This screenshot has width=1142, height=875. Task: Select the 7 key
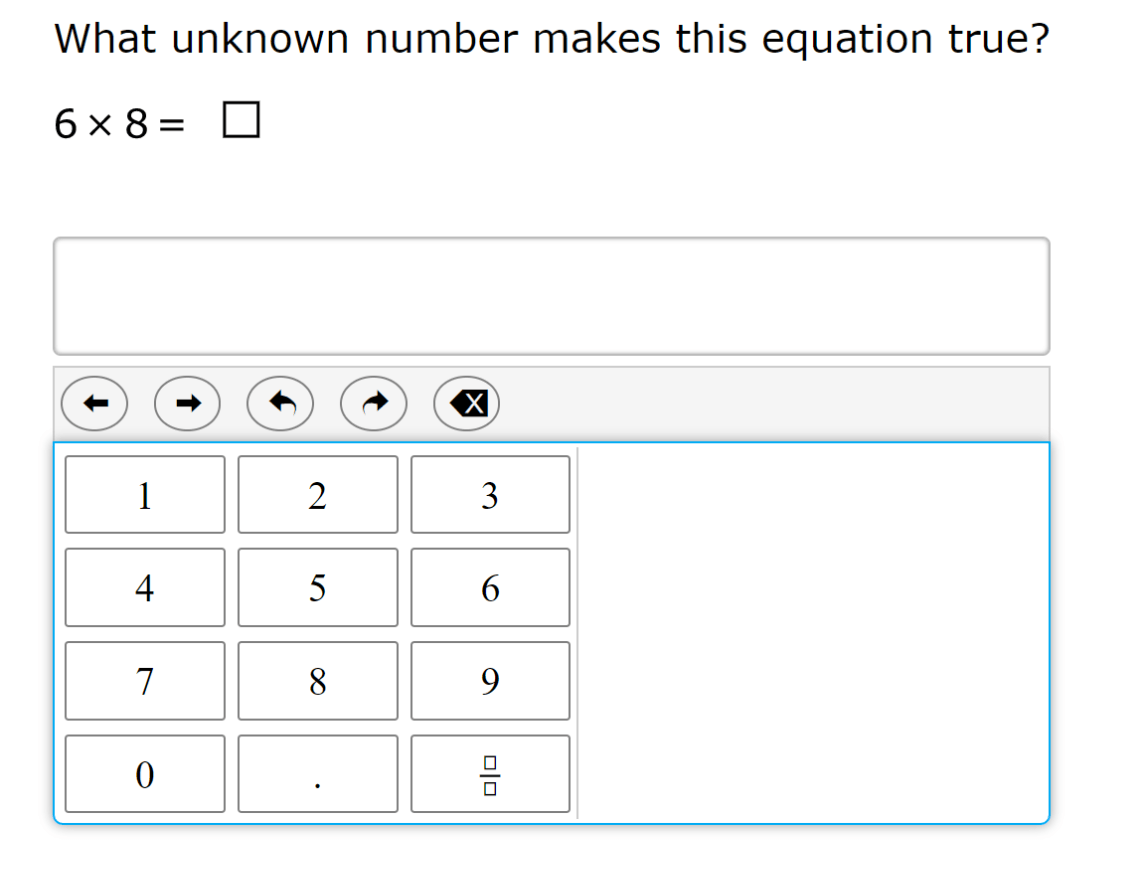[x=145, y=681]
